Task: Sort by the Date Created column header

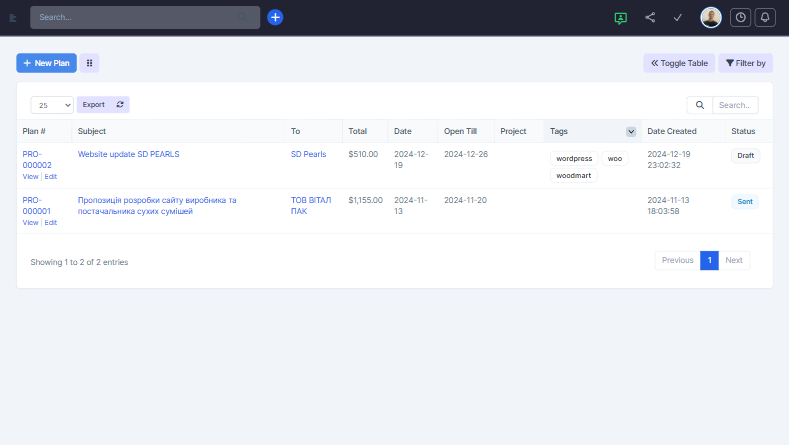Action: 671,131
